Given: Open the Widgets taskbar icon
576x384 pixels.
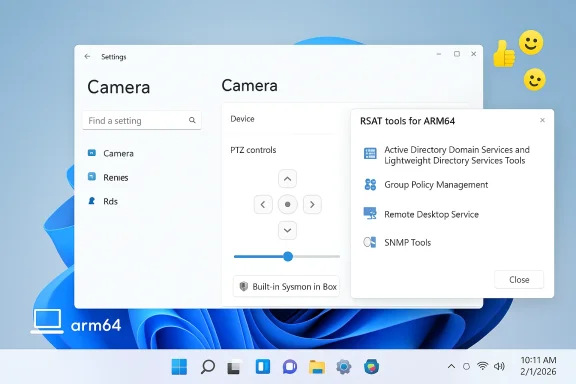Looking at the screenshot, I should (x=263, y=367).
